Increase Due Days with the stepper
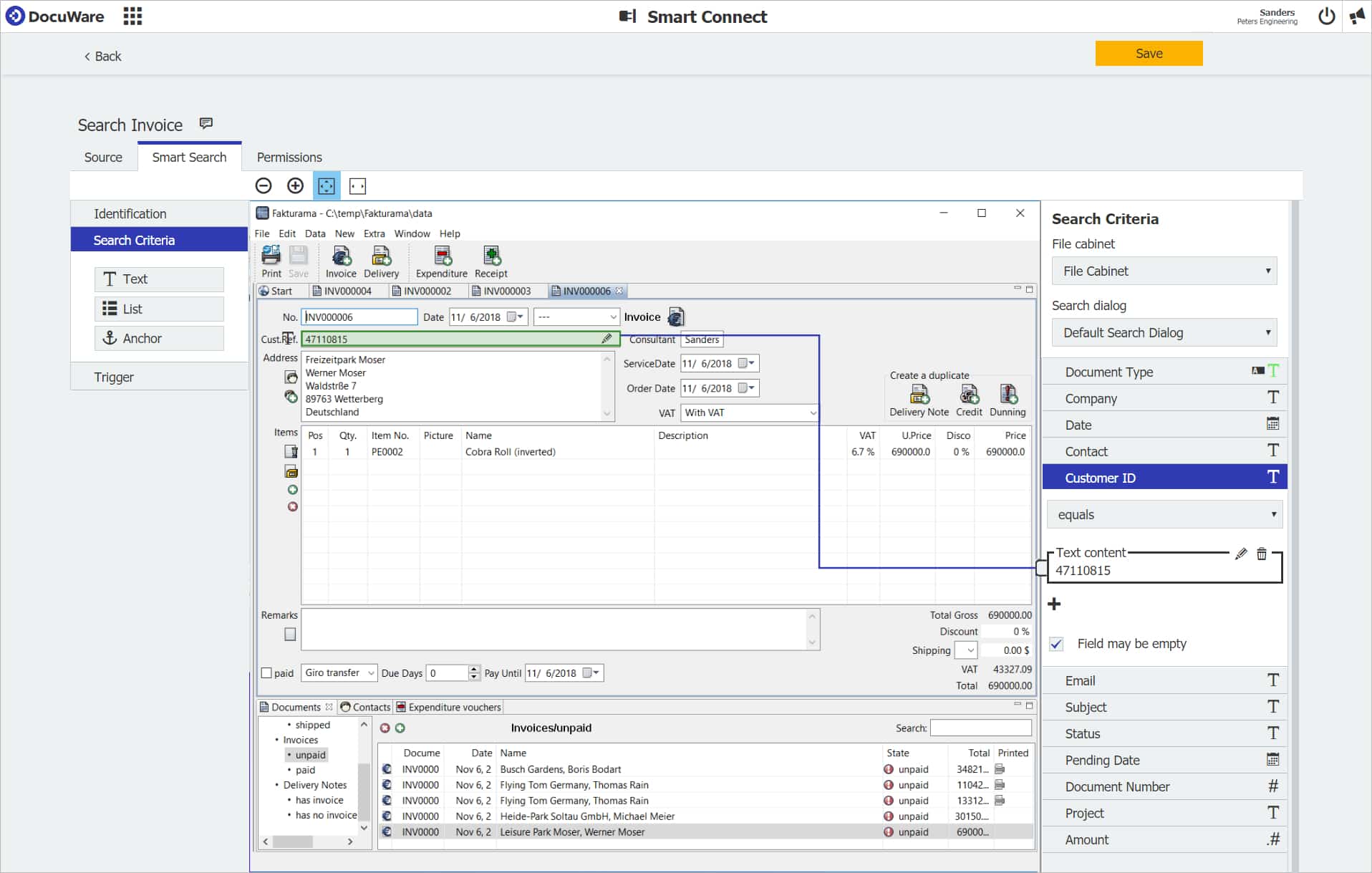1372x873 pixels. [x=473, y=670]
